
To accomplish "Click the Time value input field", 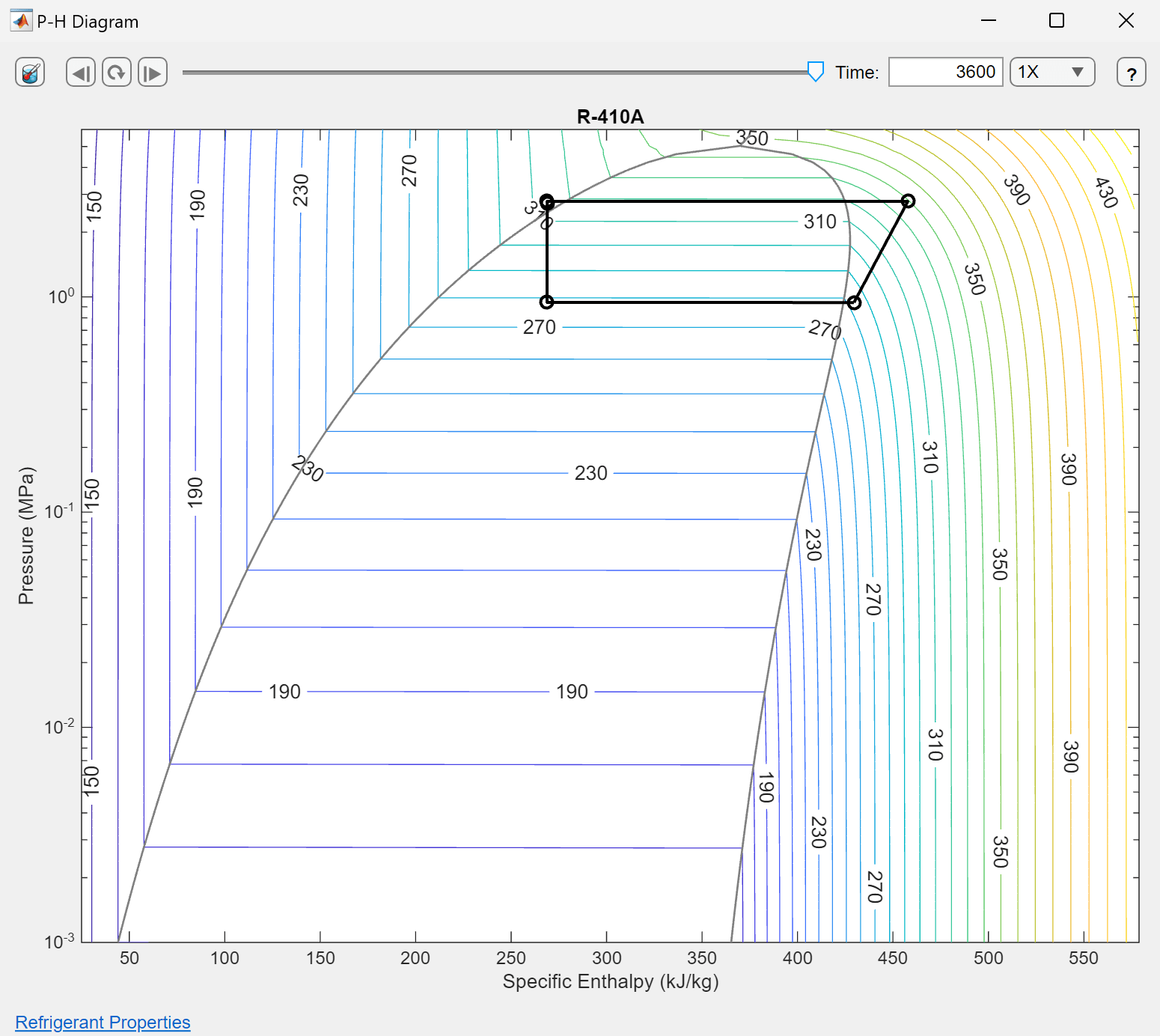I will (945, 73).
